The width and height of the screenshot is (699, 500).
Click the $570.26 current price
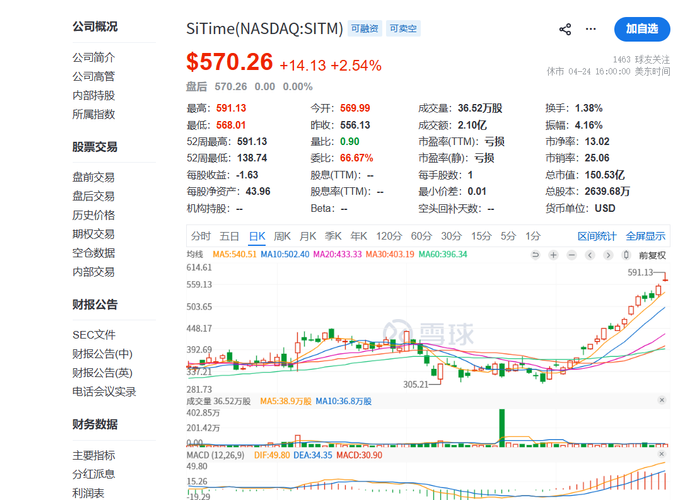(230, 62)
